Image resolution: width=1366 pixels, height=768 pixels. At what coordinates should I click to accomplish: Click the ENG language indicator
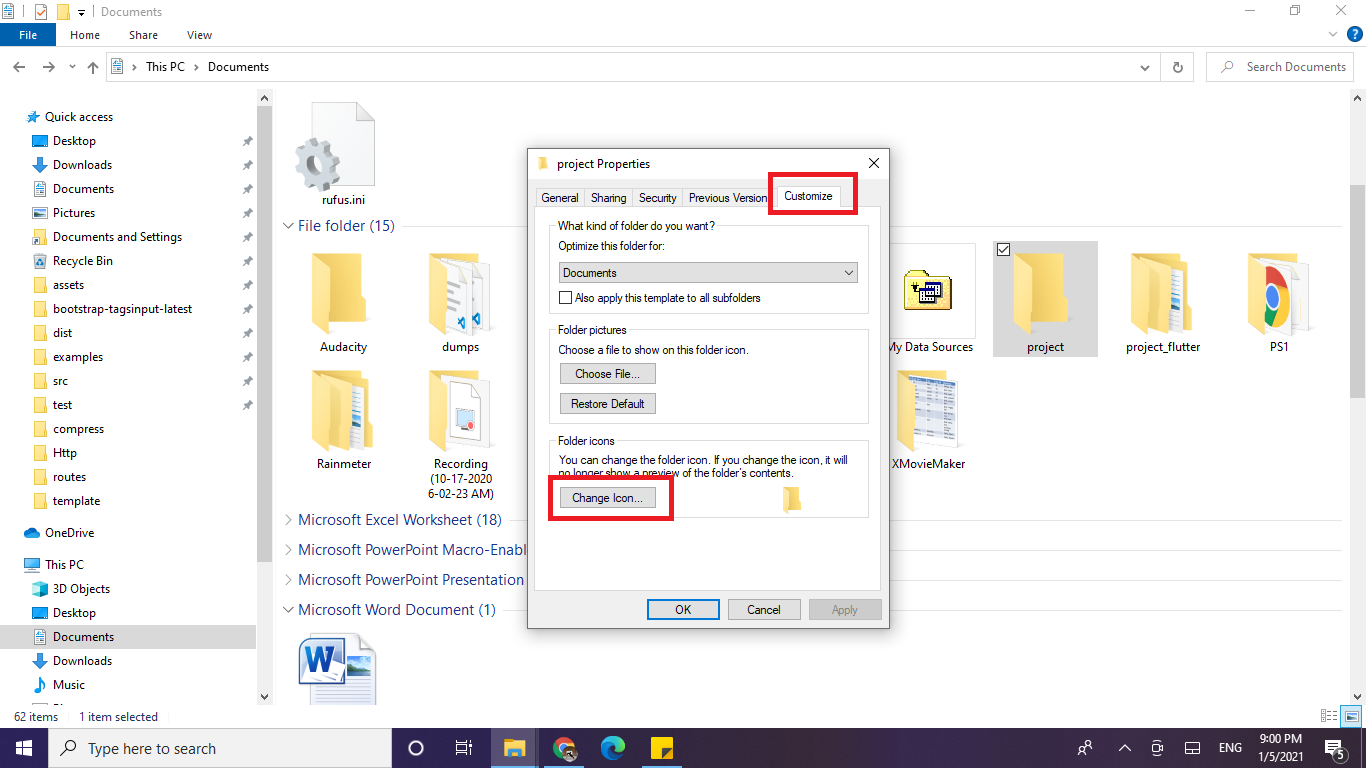point(1230,748)
